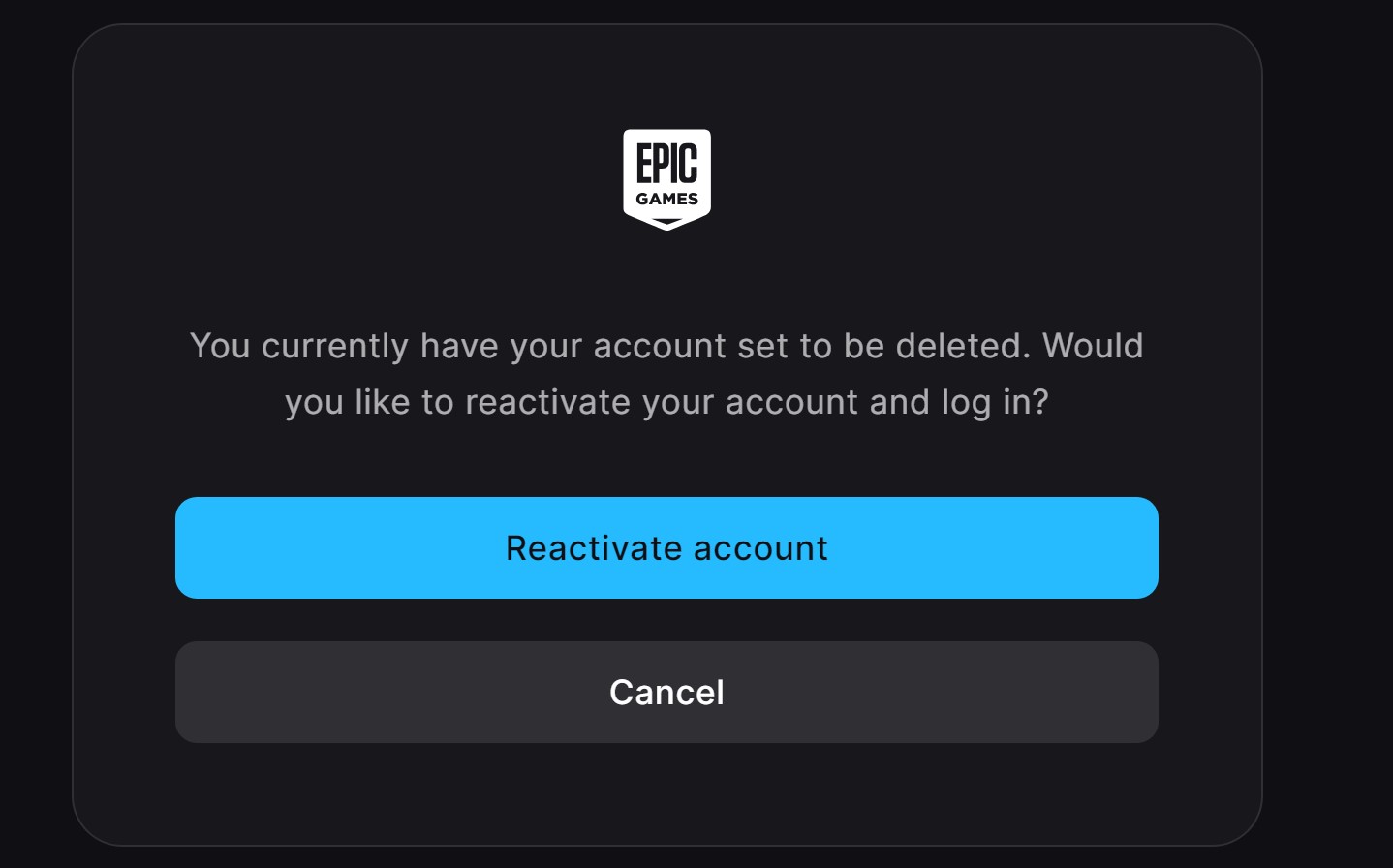The width and height of the screenshot is (1393, 868).
Task: Choose to reactivate your deleted account
Action: point(666,547)
